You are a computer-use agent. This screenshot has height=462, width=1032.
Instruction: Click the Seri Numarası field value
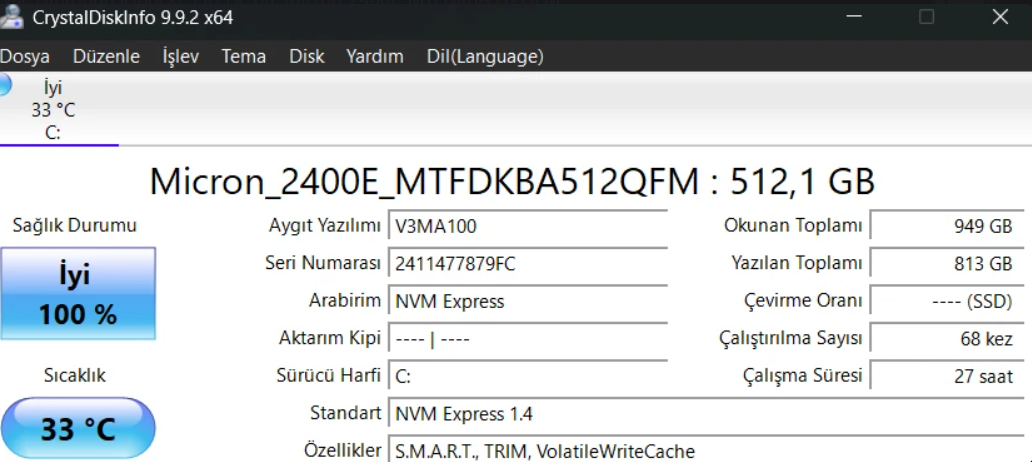[528, 264]
